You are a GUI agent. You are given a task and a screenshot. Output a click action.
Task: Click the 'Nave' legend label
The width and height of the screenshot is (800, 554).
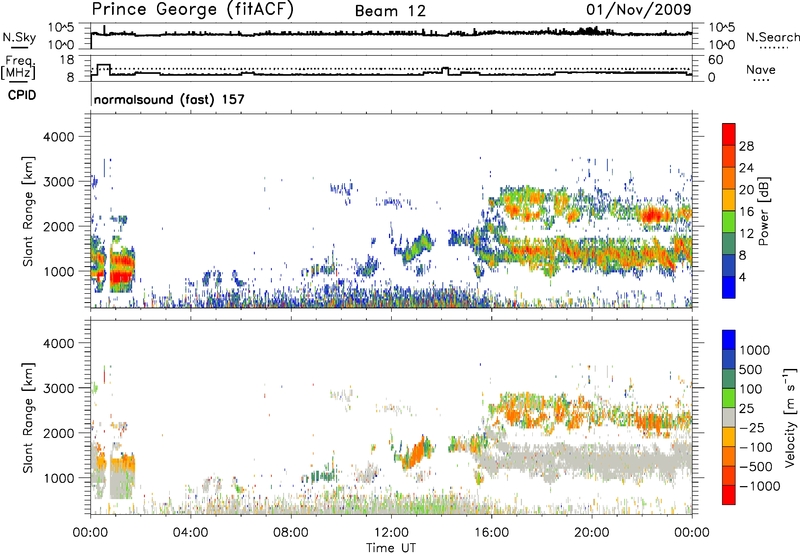coord(761,70)
